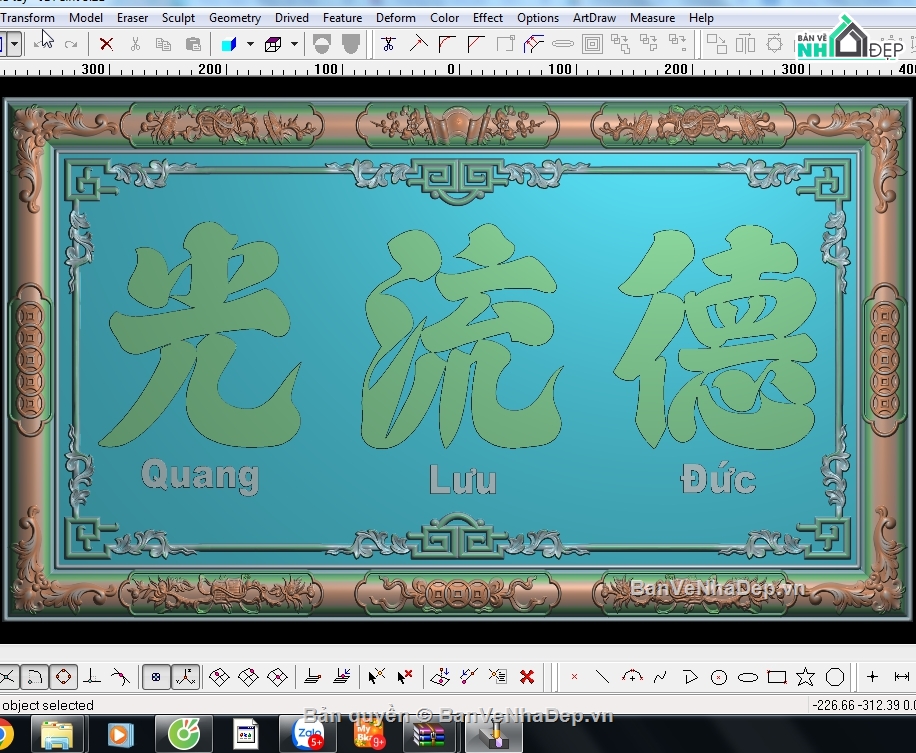The width and height of the screenshot is (916, 753).
Task: Click the concentric rectangles offset icon
Action: coord(592,44)
